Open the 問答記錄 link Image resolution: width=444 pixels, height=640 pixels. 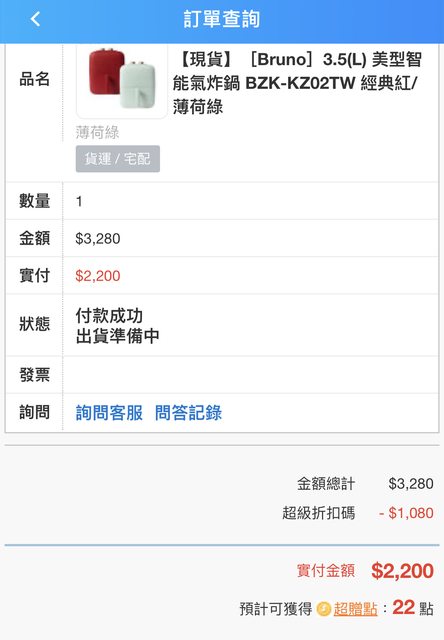(x=189, y=413)
